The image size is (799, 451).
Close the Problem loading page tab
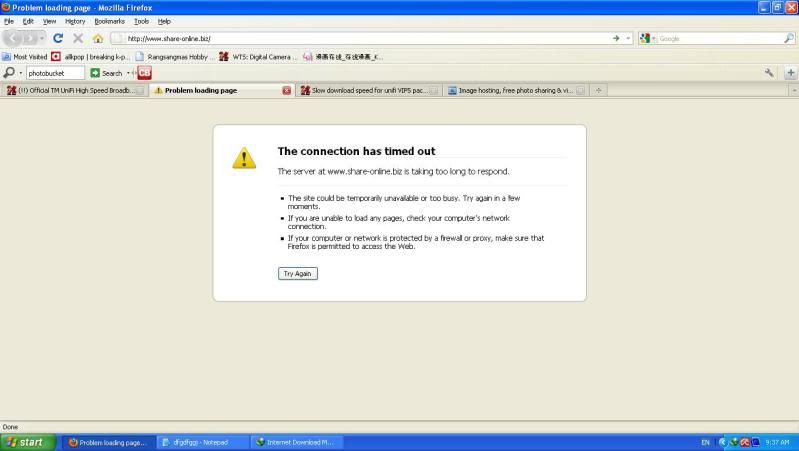click(287, 90)
